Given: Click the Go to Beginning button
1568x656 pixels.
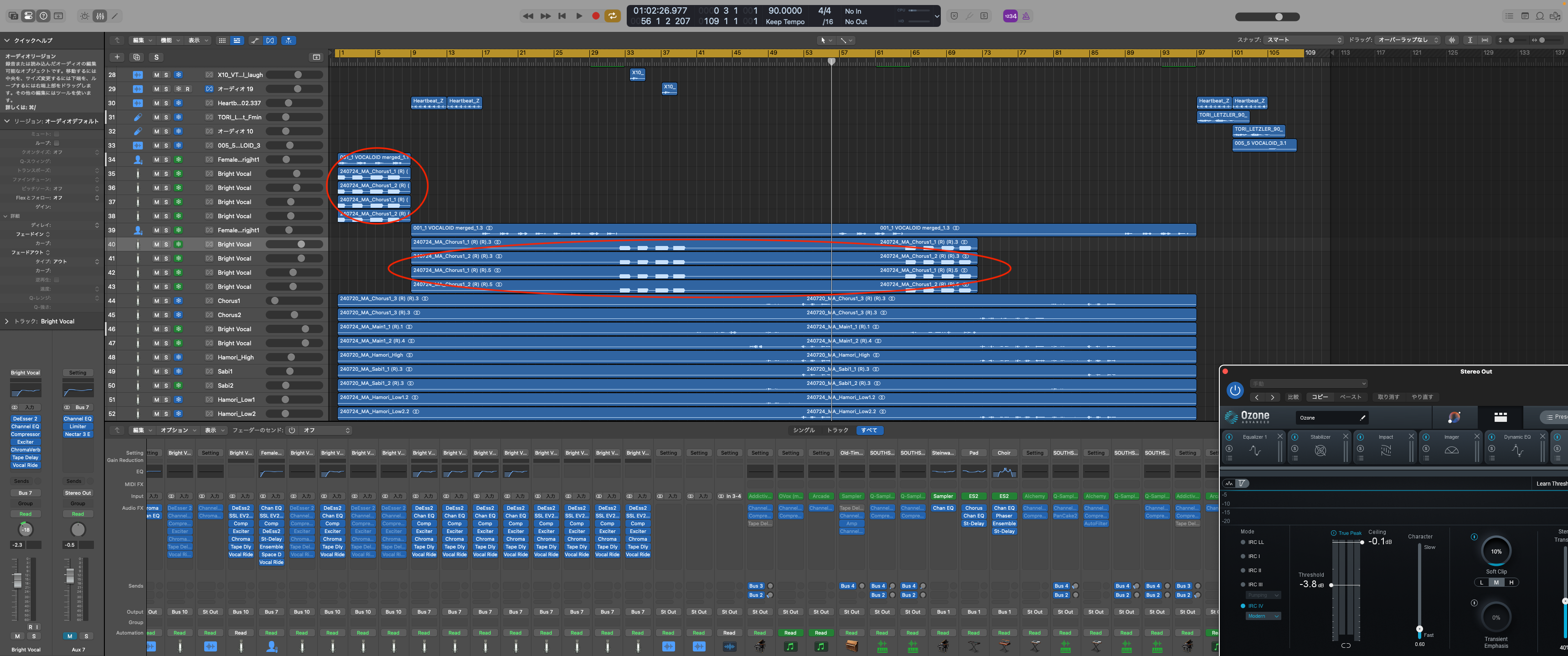Looking at the screenshot, I should coord(562,16).
